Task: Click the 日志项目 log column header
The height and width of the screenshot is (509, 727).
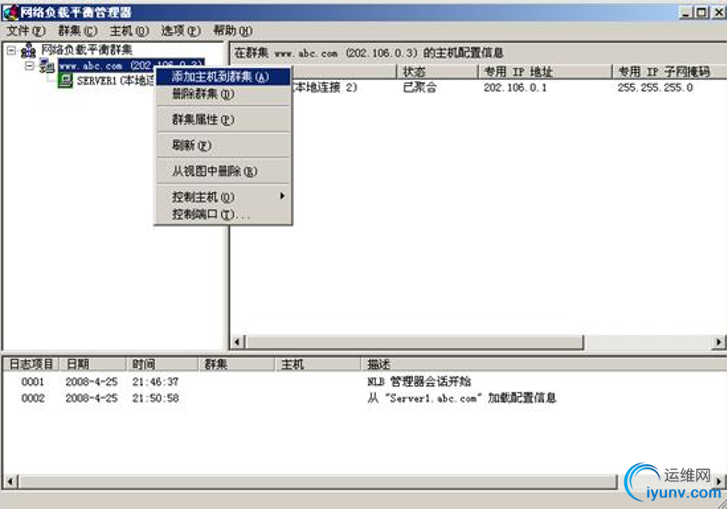Action: [32, 364]
